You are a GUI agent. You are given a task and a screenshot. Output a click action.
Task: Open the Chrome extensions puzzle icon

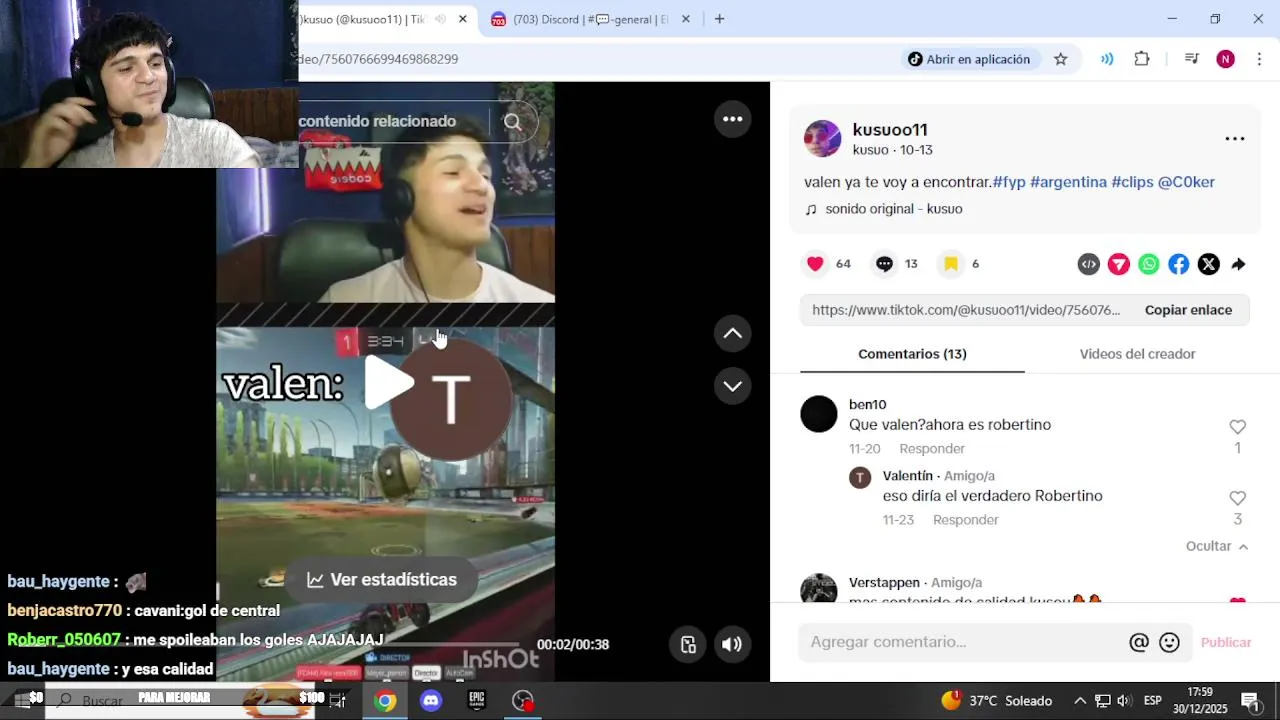click(1142, 59)
